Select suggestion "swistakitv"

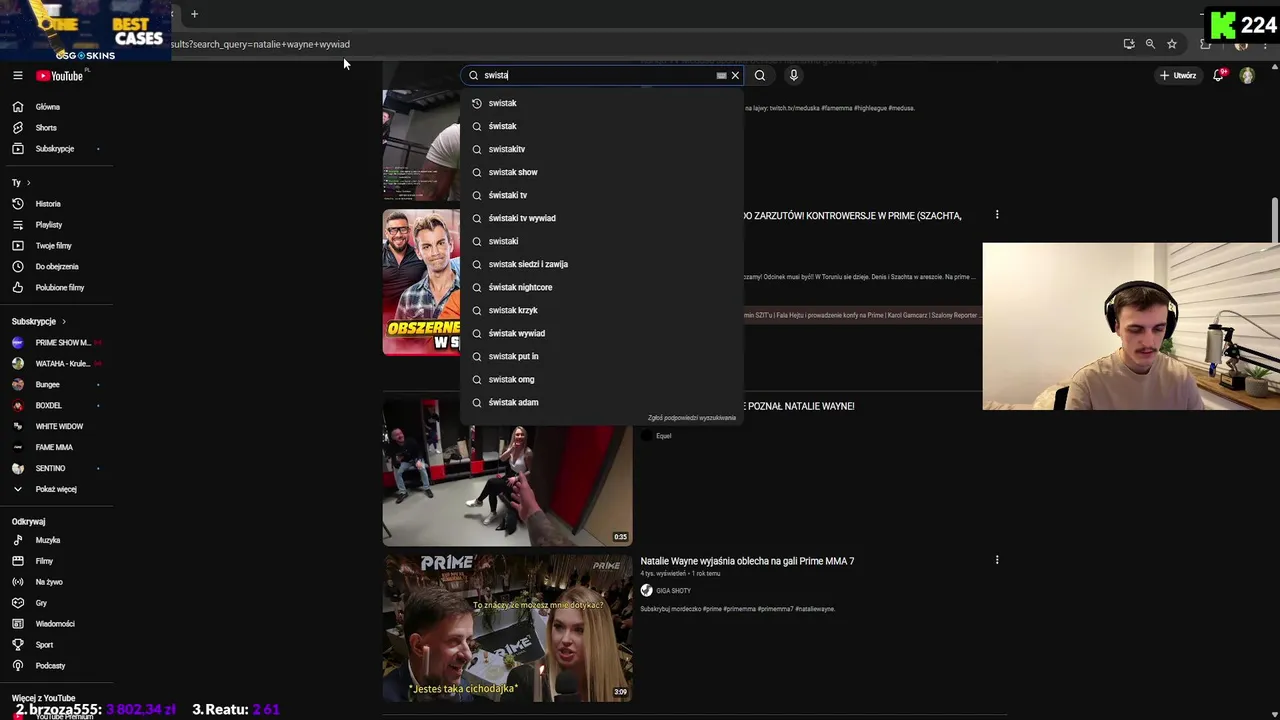[x=602, y=149]
